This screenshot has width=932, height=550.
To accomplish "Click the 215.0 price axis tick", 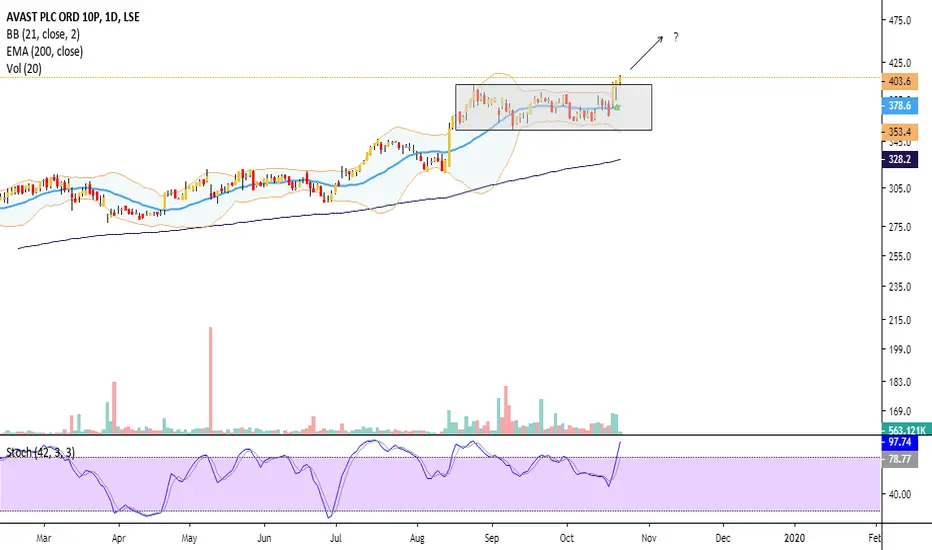I will click(899, 320).
